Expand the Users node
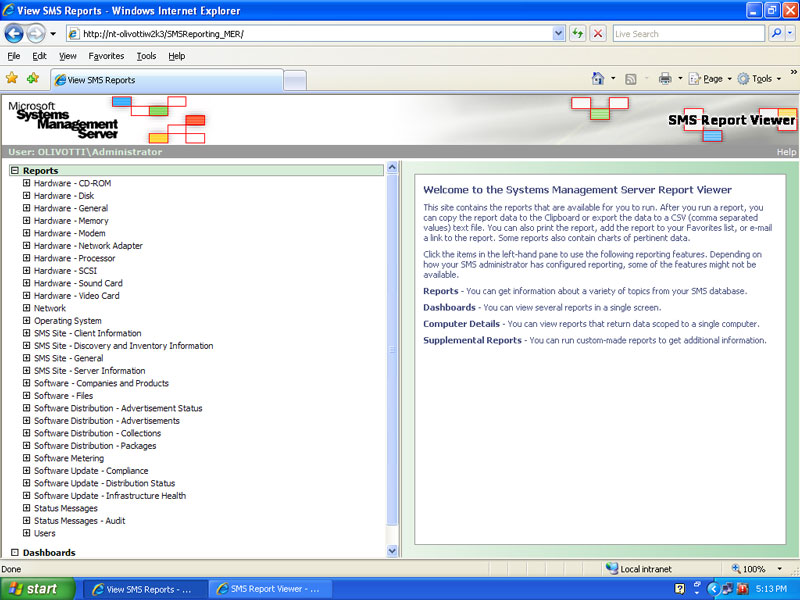 (x=27, y=533)
